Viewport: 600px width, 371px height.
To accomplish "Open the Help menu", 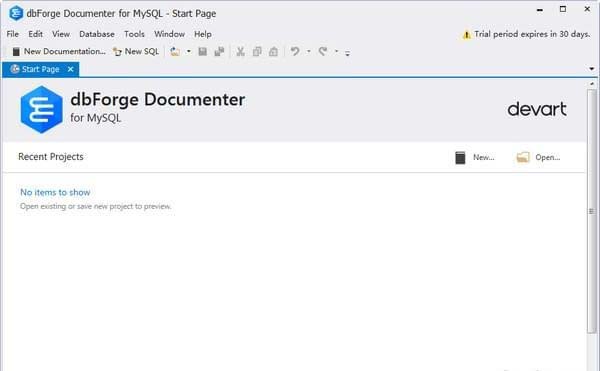I will point(203,34).
